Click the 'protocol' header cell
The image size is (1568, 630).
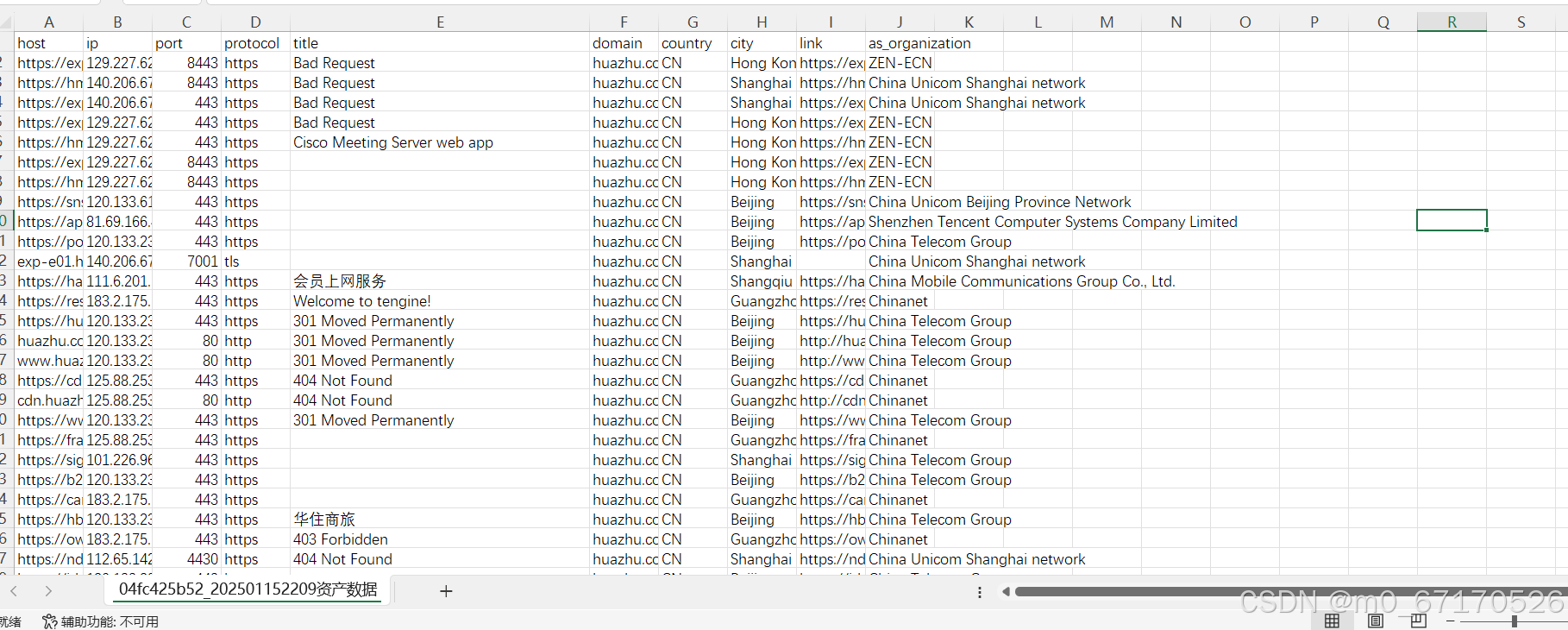coord(256,43)
